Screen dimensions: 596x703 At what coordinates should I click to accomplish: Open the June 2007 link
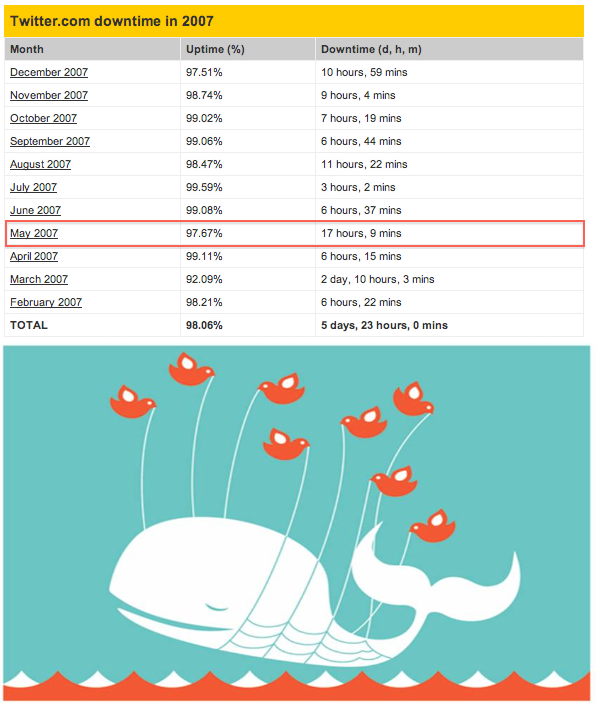[x=35, y=210]
